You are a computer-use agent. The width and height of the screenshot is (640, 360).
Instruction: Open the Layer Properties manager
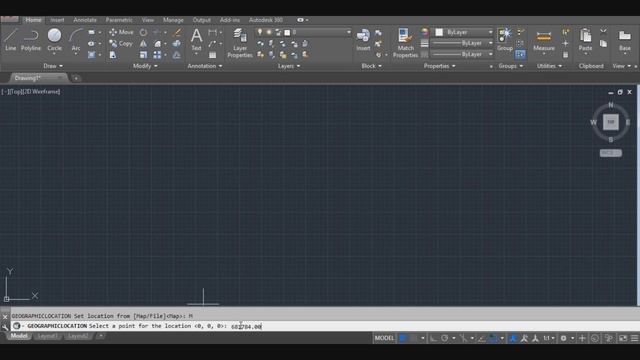point(240,43)
